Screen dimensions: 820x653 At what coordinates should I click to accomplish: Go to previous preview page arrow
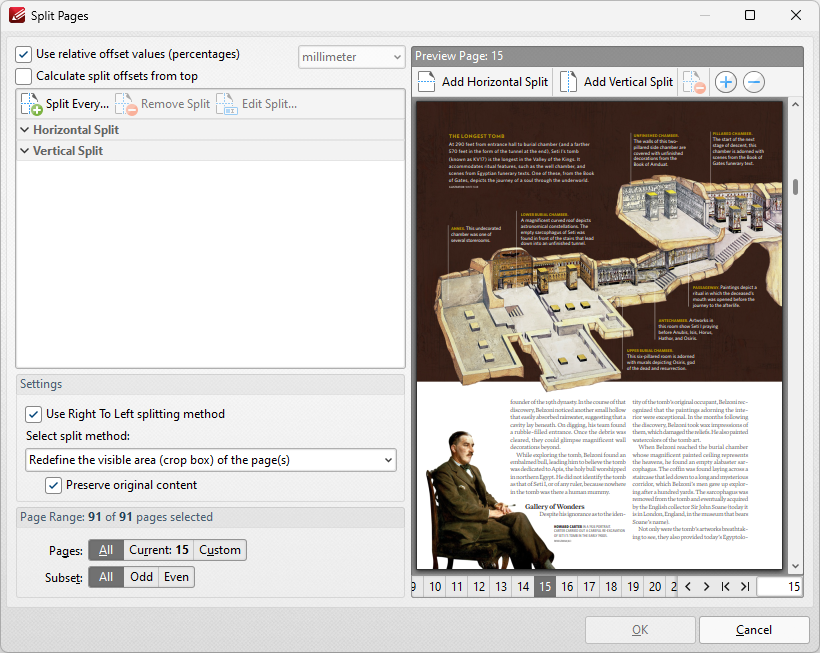[x=688, y=587]
